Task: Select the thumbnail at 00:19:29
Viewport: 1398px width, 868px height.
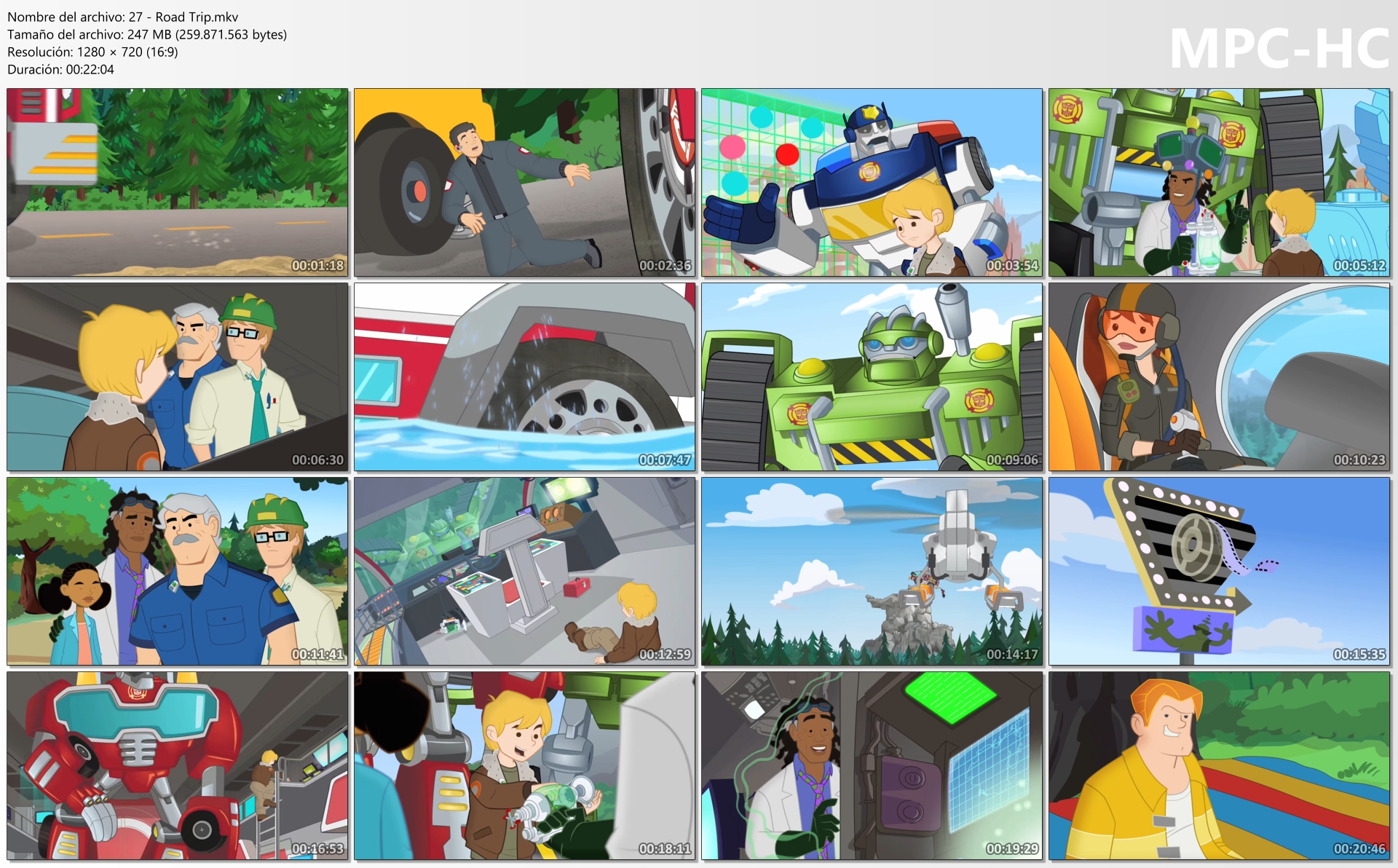Action: click(872, 766)
